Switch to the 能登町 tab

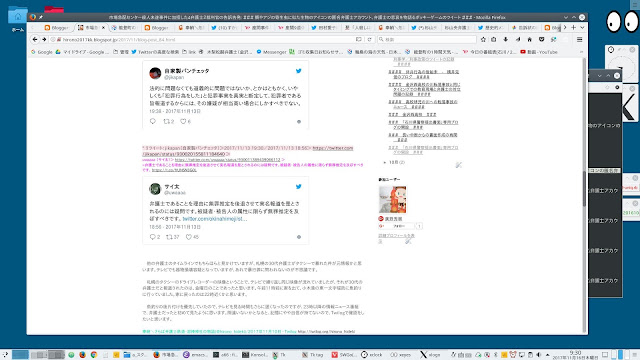(124, 28)
